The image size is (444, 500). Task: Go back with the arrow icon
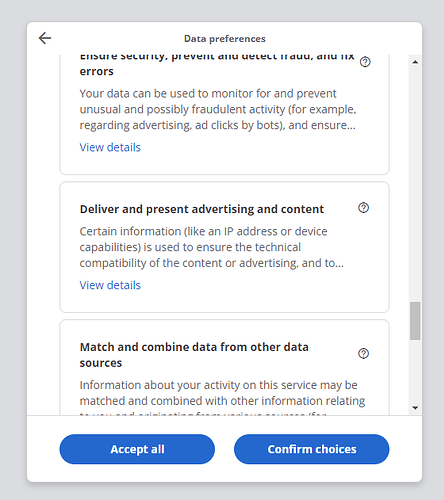(x=45, y=38)
